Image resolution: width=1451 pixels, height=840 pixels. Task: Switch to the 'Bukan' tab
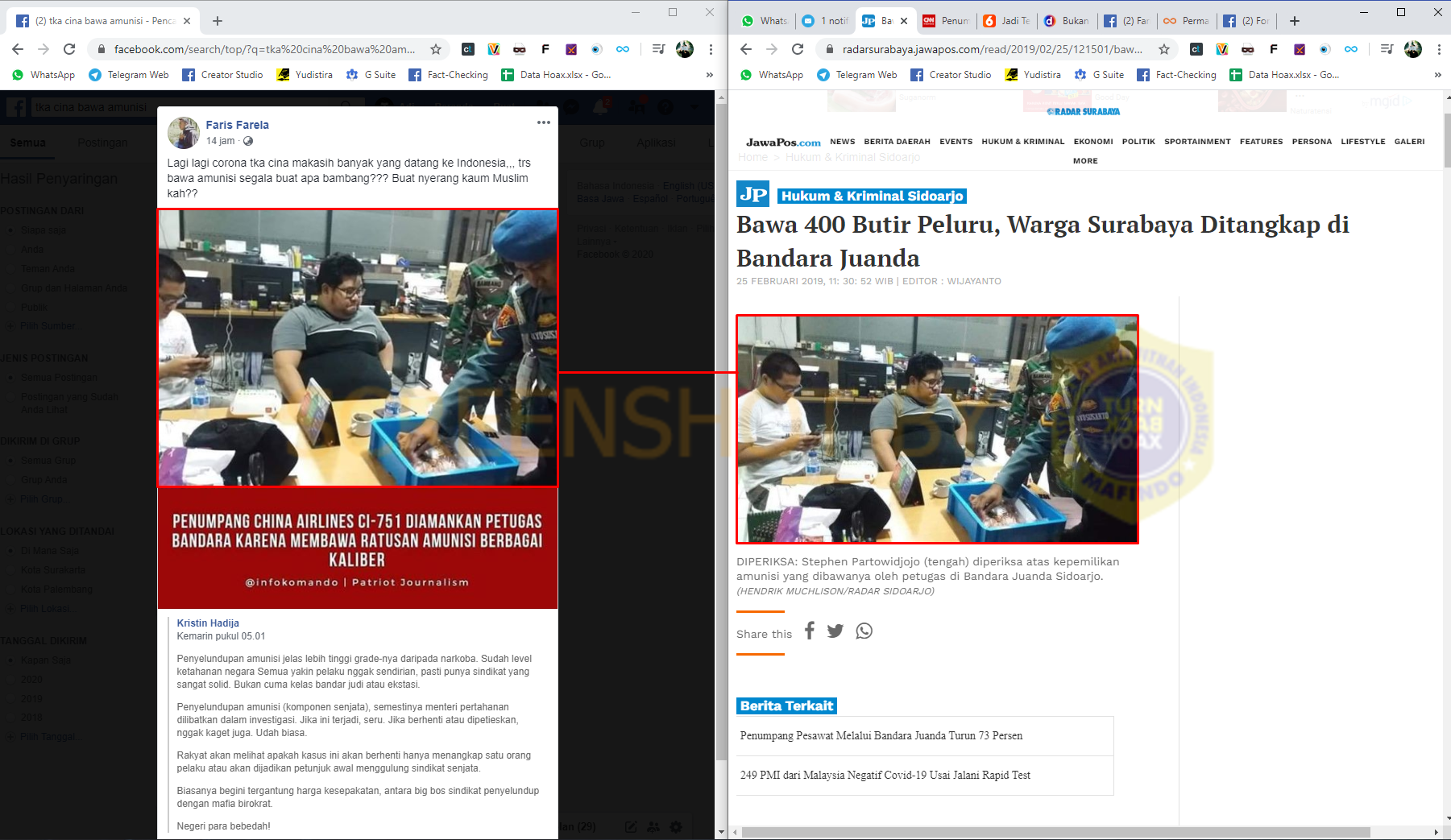1067,21
